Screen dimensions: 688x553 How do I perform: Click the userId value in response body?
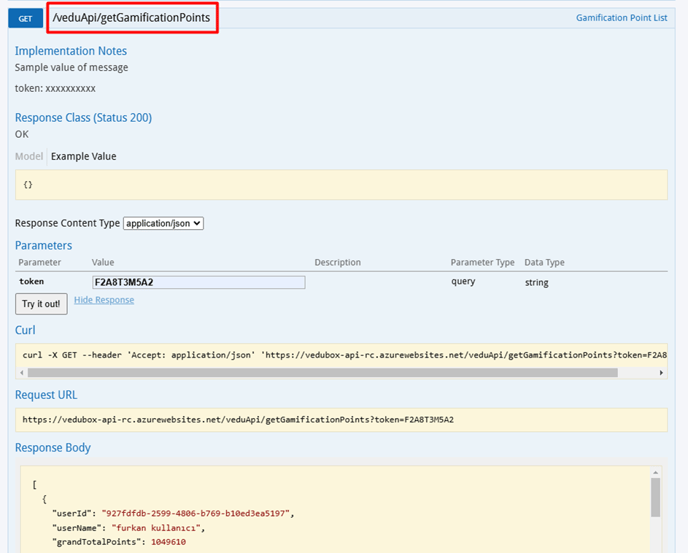196,513
